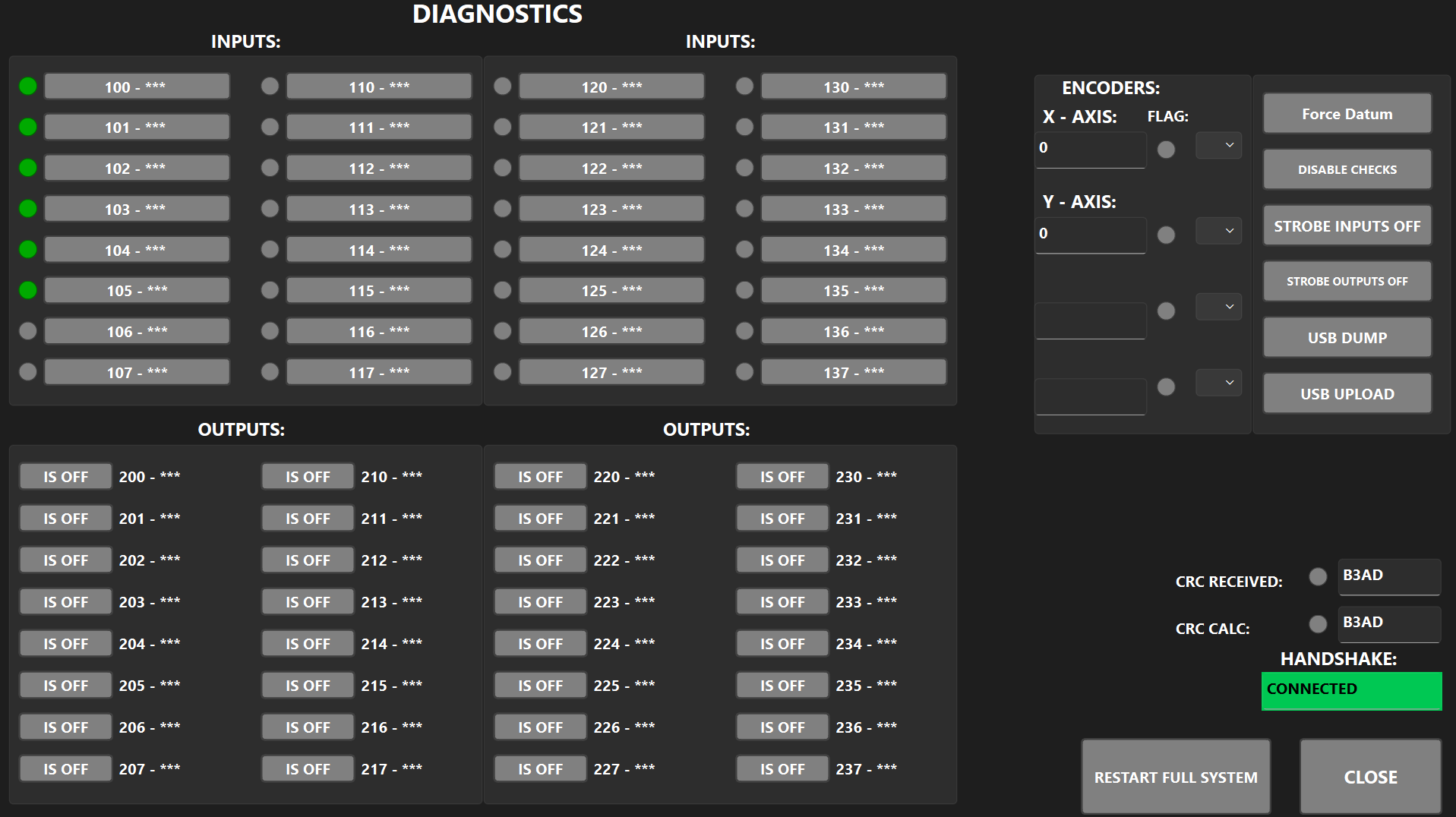Click the USB DUMP button
The height and width of the screenshot is (817, 1456).
tap(1347, 337)
